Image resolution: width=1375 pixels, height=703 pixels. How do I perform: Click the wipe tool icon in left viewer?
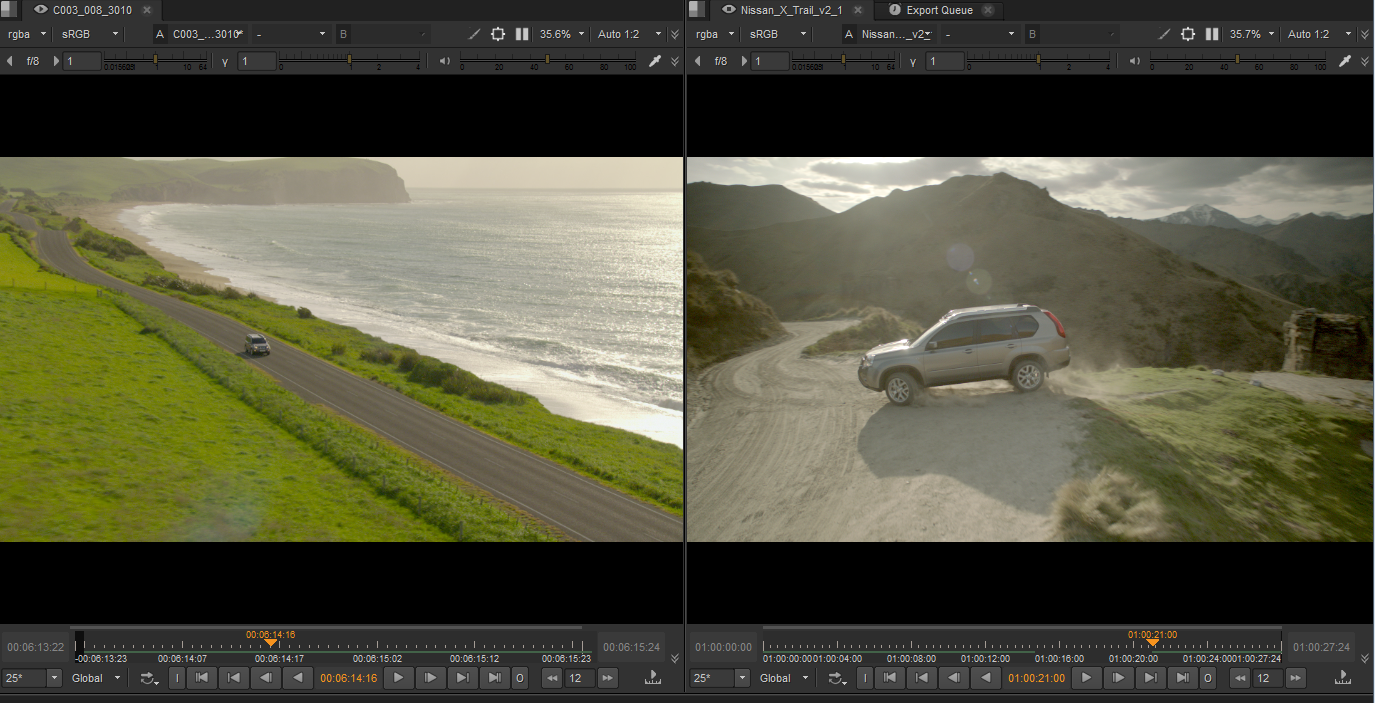click(x=474, y=34)
